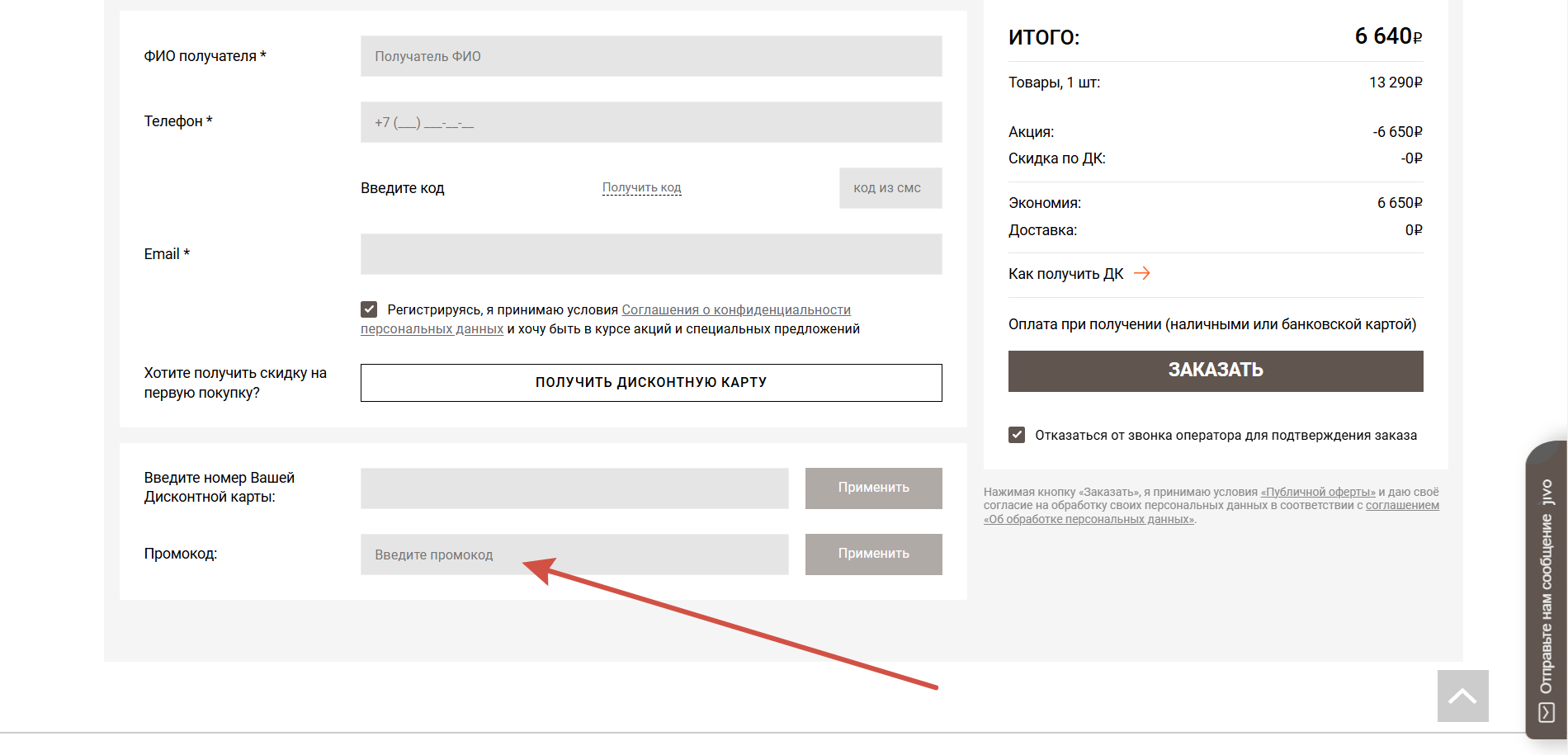Click the ФИО получателя input field
Screen dimensions: 1568x755
coord(651,56)
